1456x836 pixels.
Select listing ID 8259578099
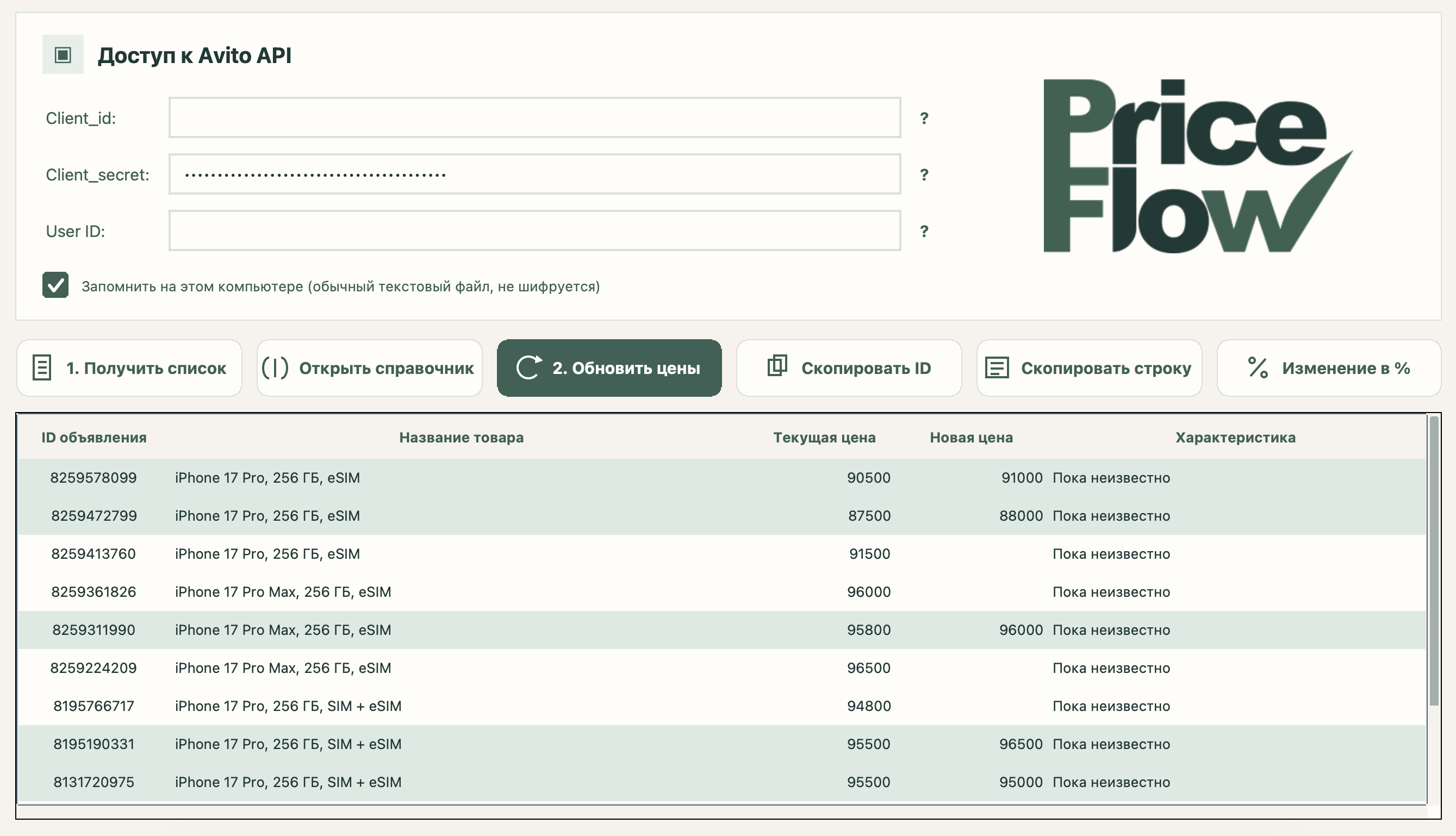[94, 478]
